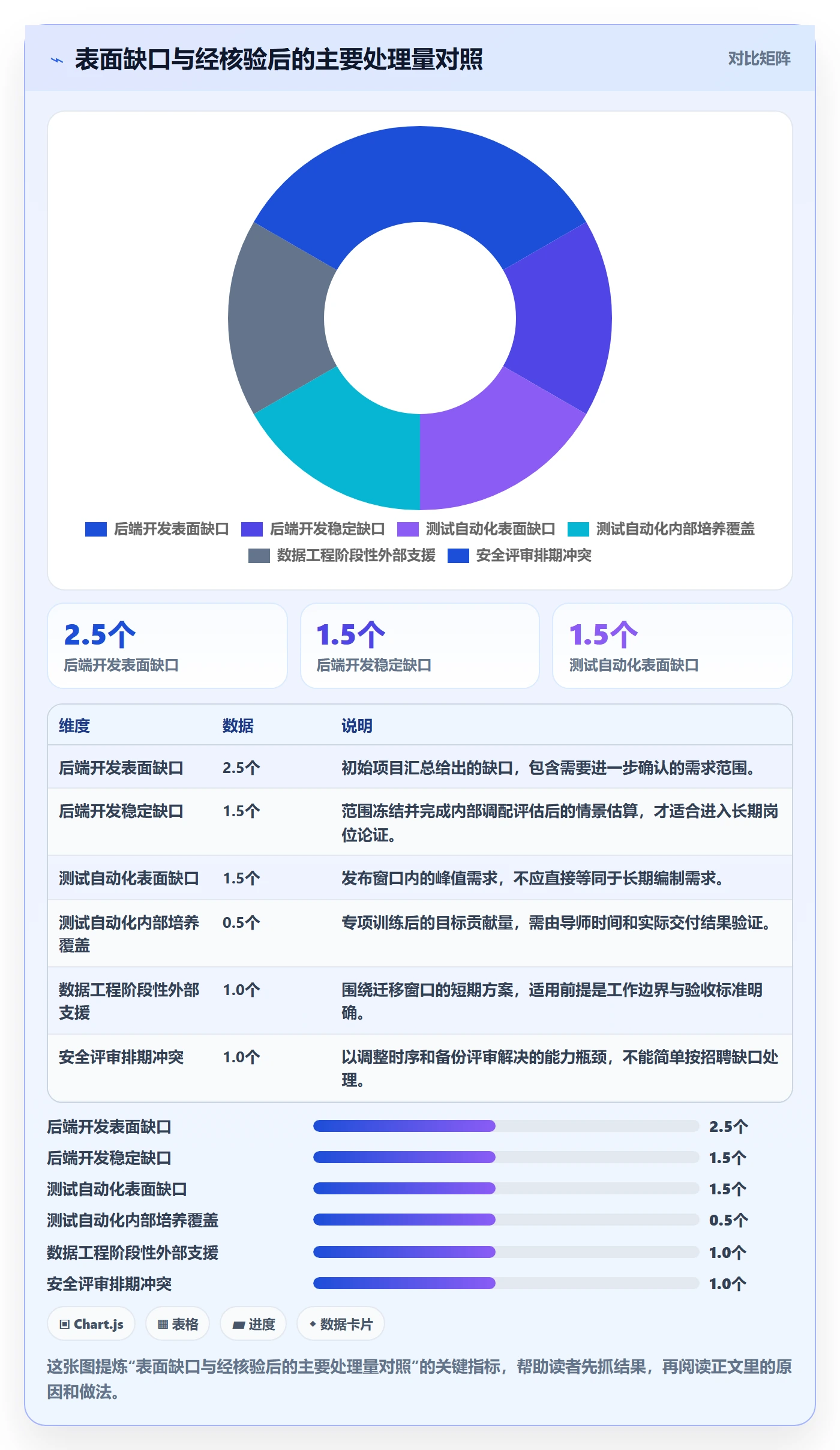
Task: Click progress bar for 后端开发稳定缺口
Action: click(x=506, y=1157)
